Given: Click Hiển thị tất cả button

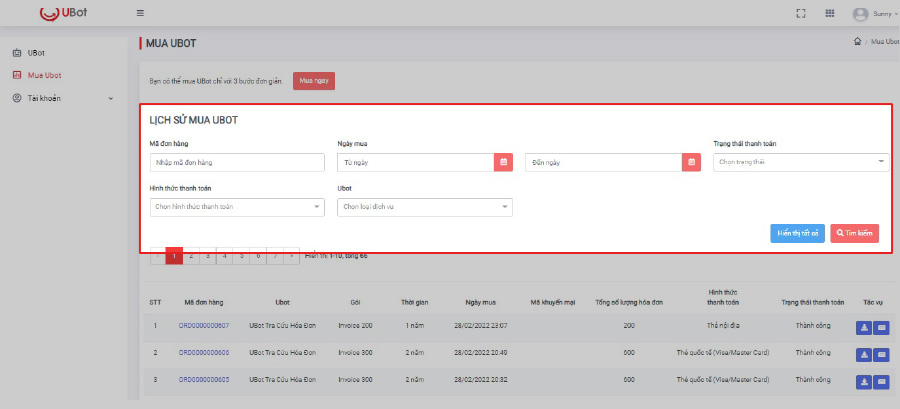Looking at the screenshot, I should pos(798,233).
